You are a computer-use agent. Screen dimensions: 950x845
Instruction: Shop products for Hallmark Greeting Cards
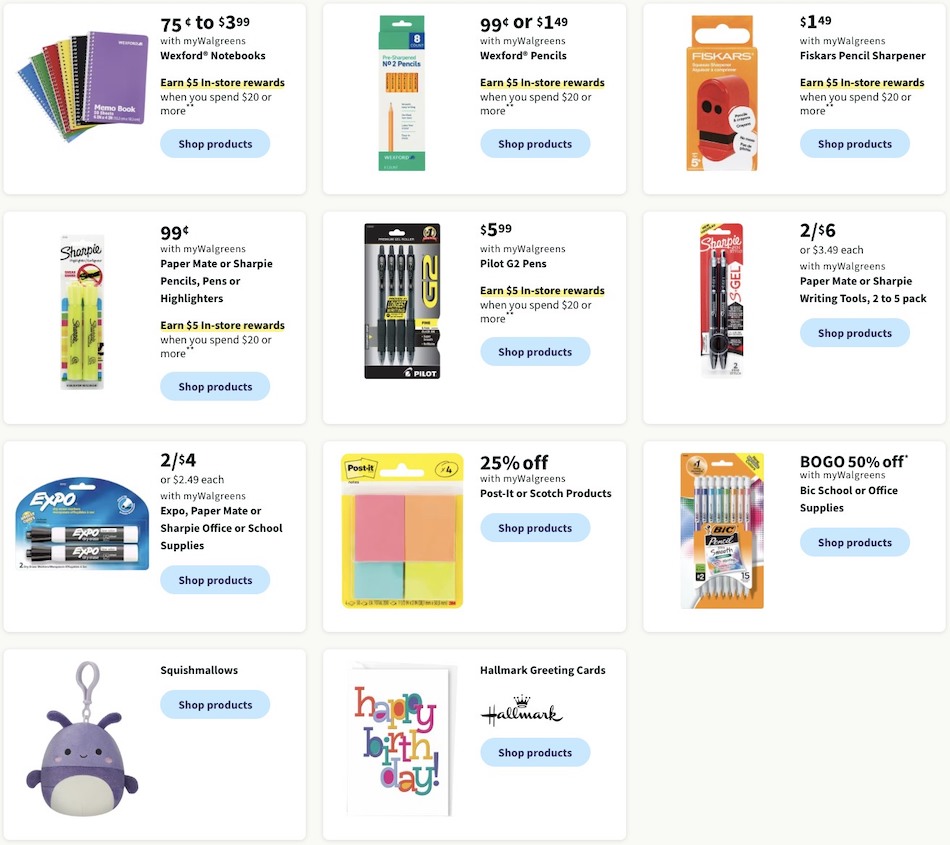(535, 753)
